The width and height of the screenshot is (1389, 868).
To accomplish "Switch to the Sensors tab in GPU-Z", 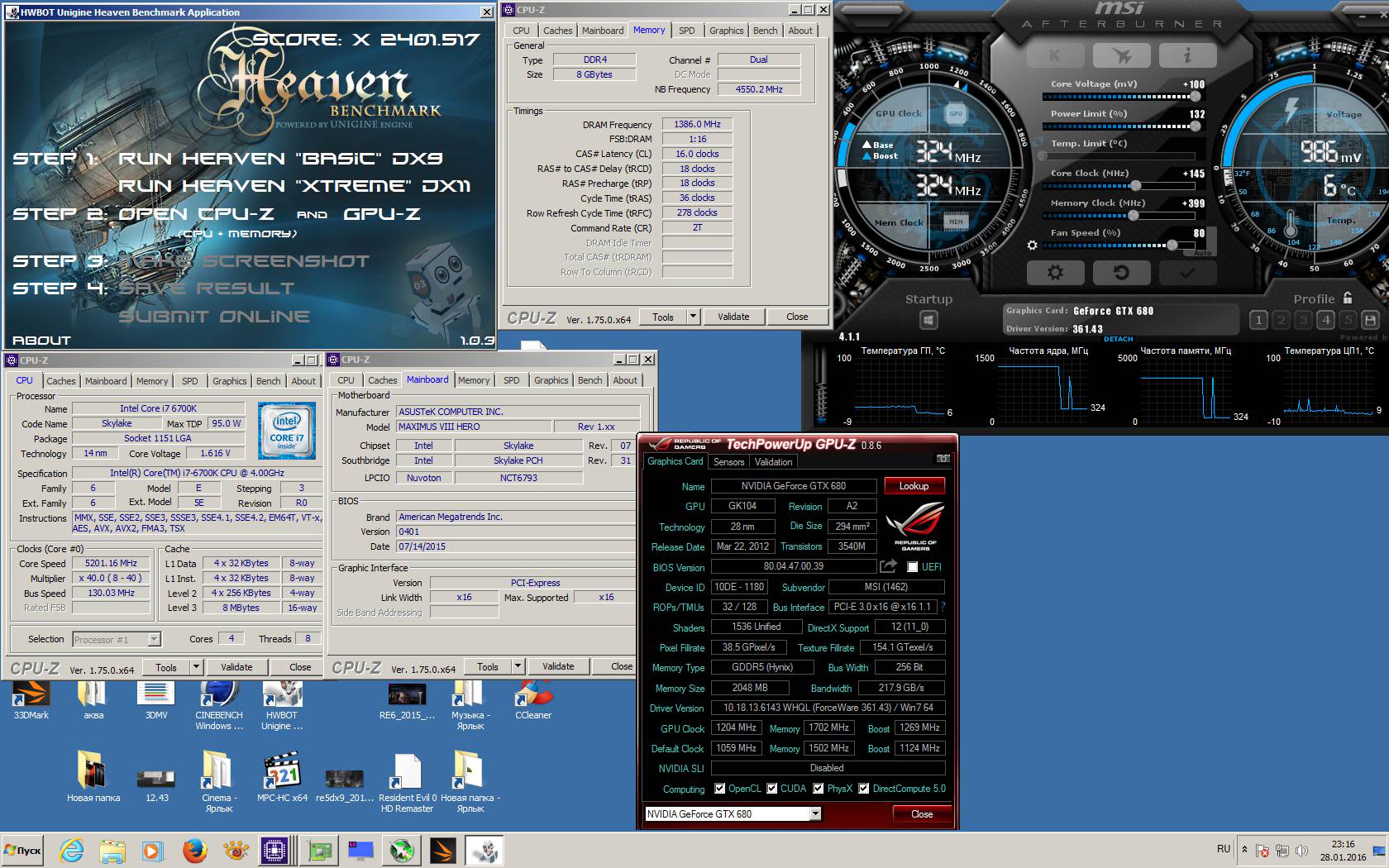I will click(728, 462).
